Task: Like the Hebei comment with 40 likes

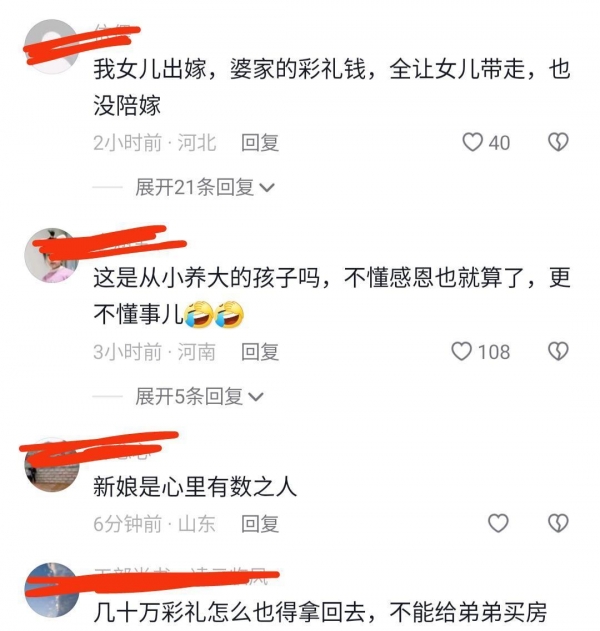Action: click(472, 142)
